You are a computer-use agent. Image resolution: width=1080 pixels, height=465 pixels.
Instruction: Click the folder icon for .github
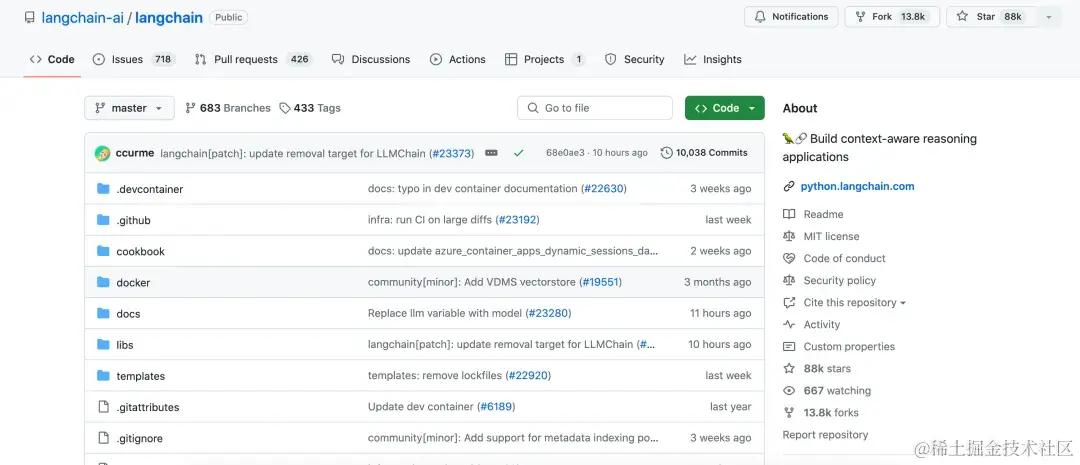click(x=103, y=220)
